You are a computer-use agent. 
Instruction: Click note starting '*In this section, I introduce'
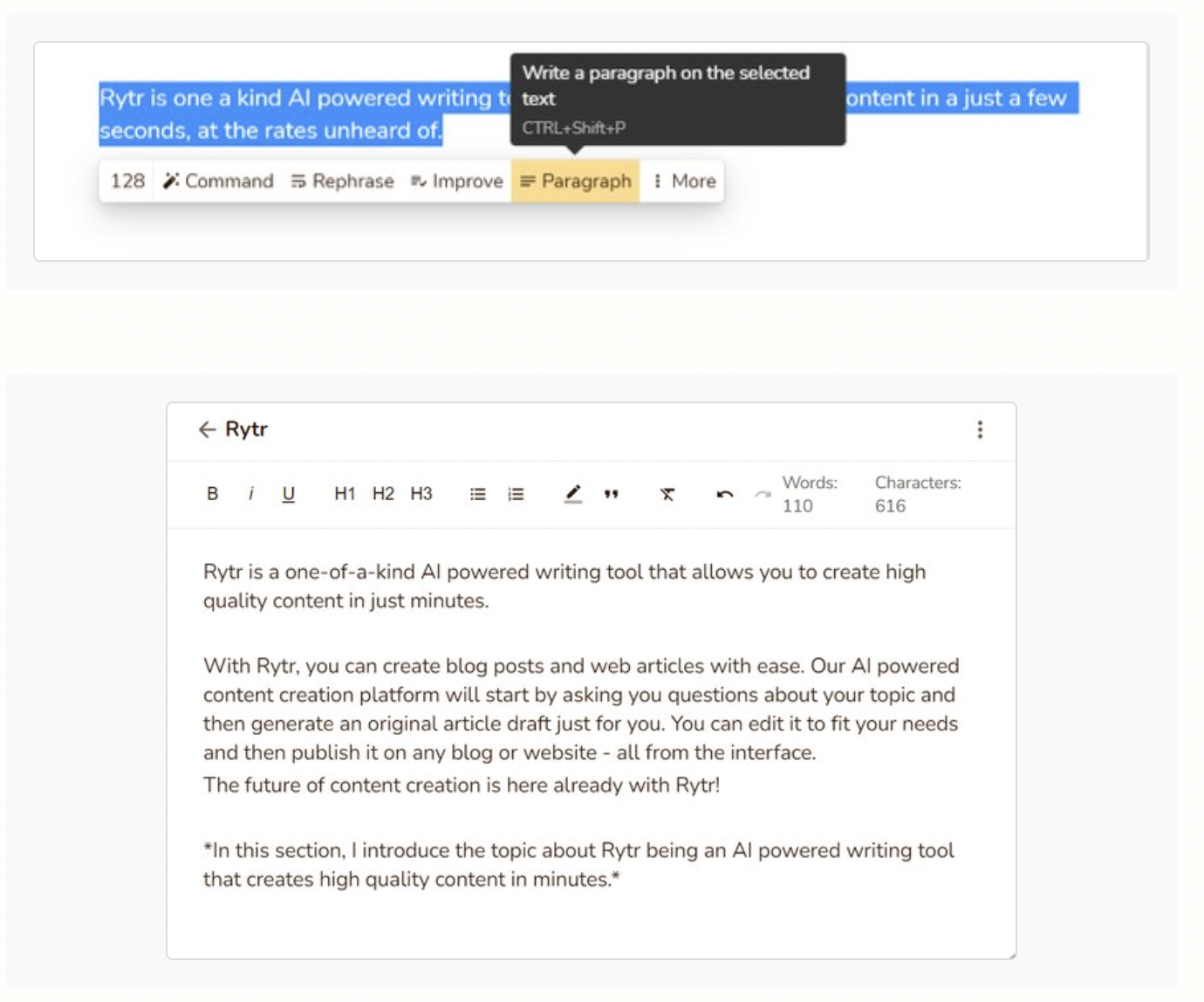(578, 865)
